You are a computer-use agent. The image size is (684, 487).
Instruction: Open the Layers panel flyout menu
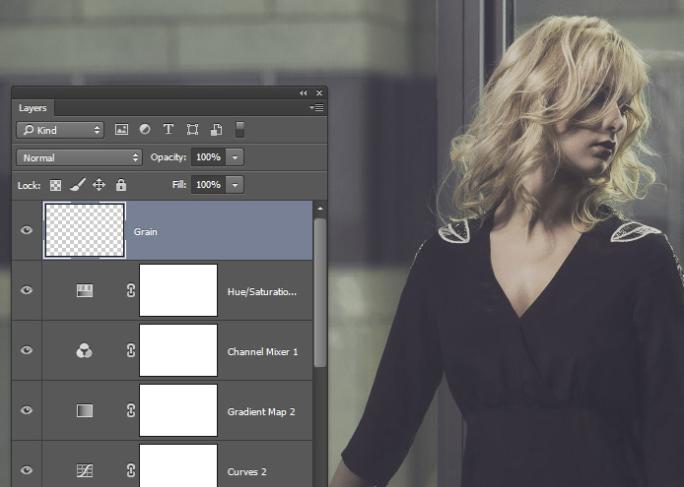click(317, 107)
